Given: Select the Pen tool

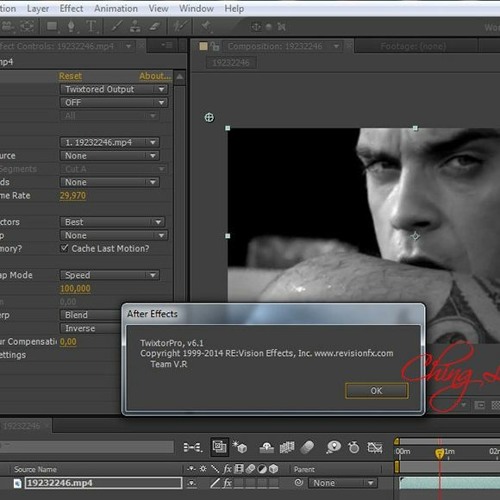Looking at the screenshot, I should point(71,26).
